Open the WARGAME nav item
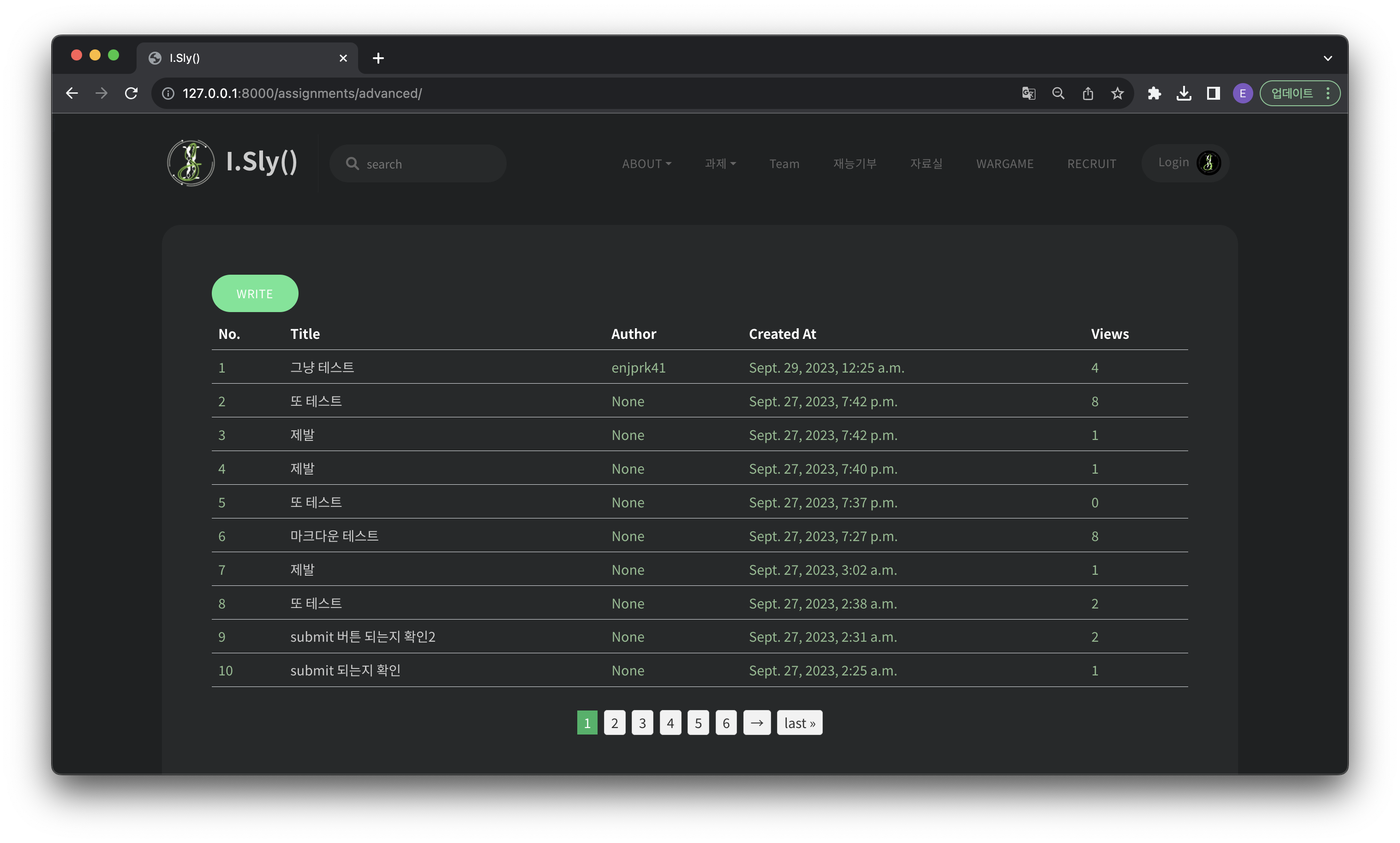The image size is (1400, 843). click(x=1004, y=163)
